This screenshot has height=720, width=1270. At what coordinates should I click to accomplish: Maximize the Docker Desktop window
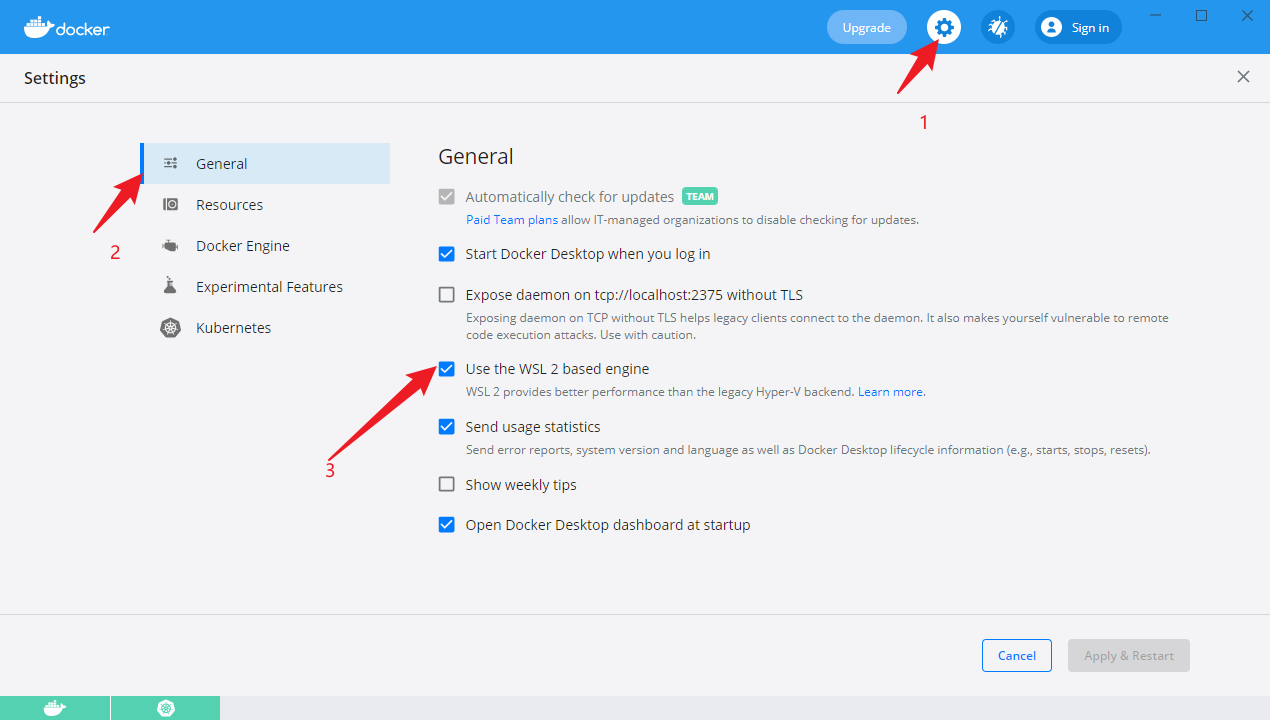[x=1202, y=15]
